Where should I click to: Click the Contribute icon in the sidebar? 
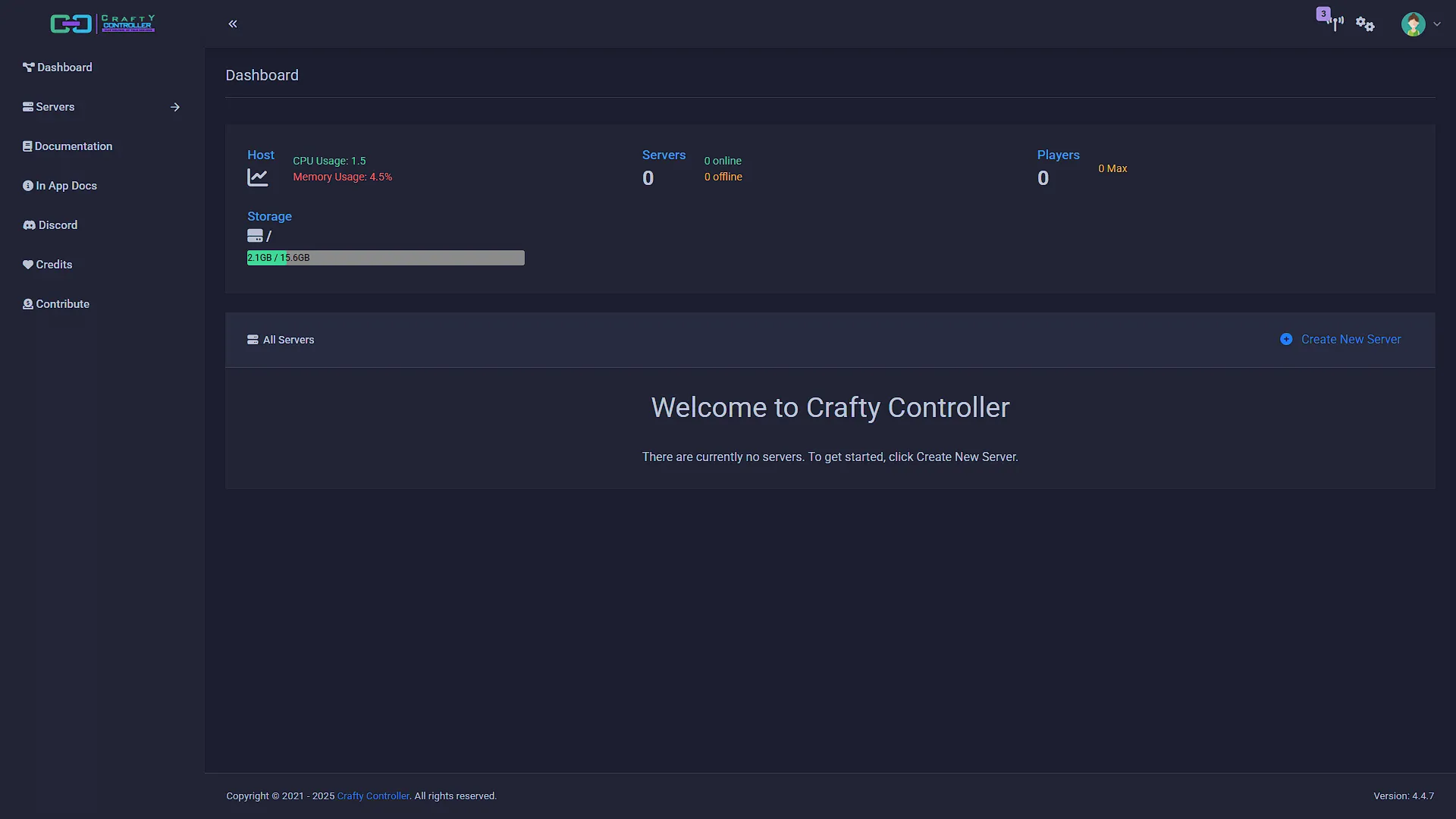click(28, 304)
